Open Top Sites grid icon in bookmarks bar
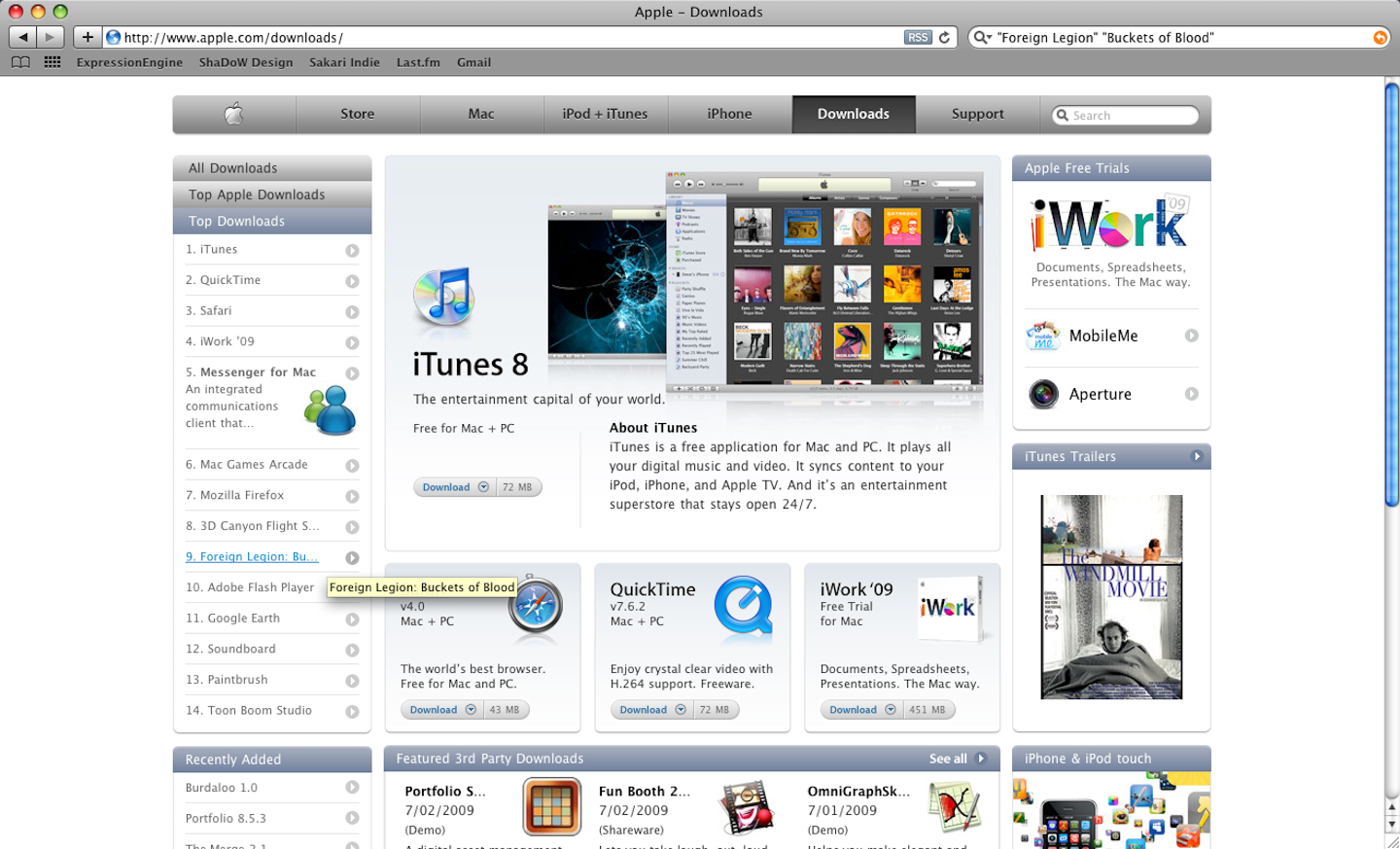 pyautogui.click(x=51, y=61)
